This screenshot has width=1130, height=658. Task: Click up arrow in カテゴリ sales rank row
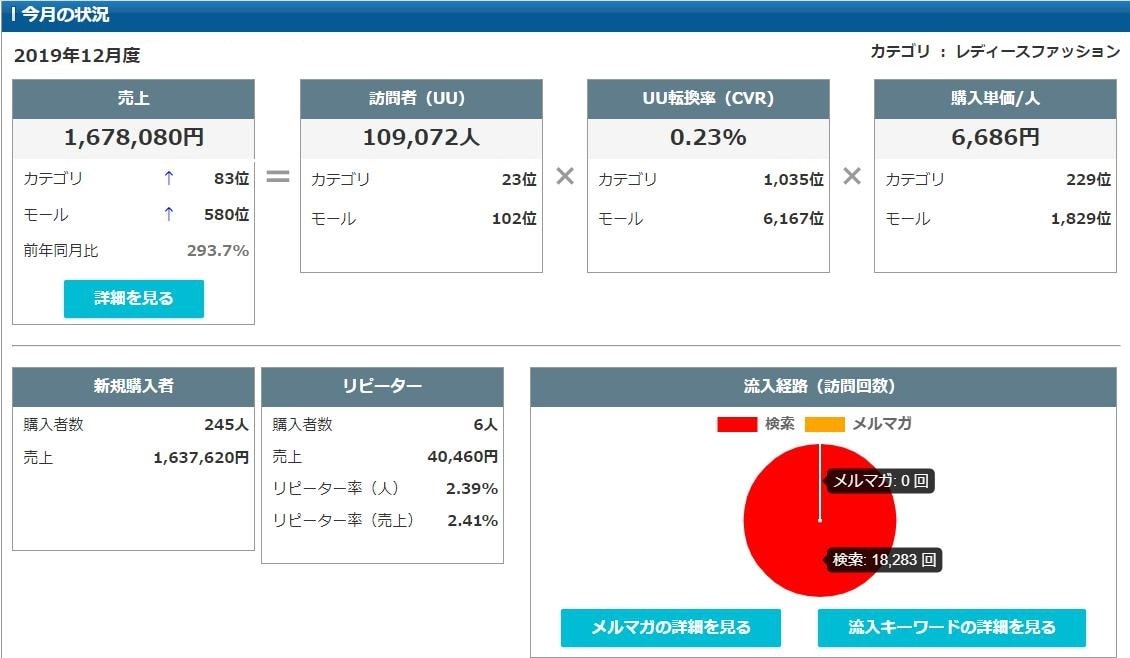tap(169, 178)
